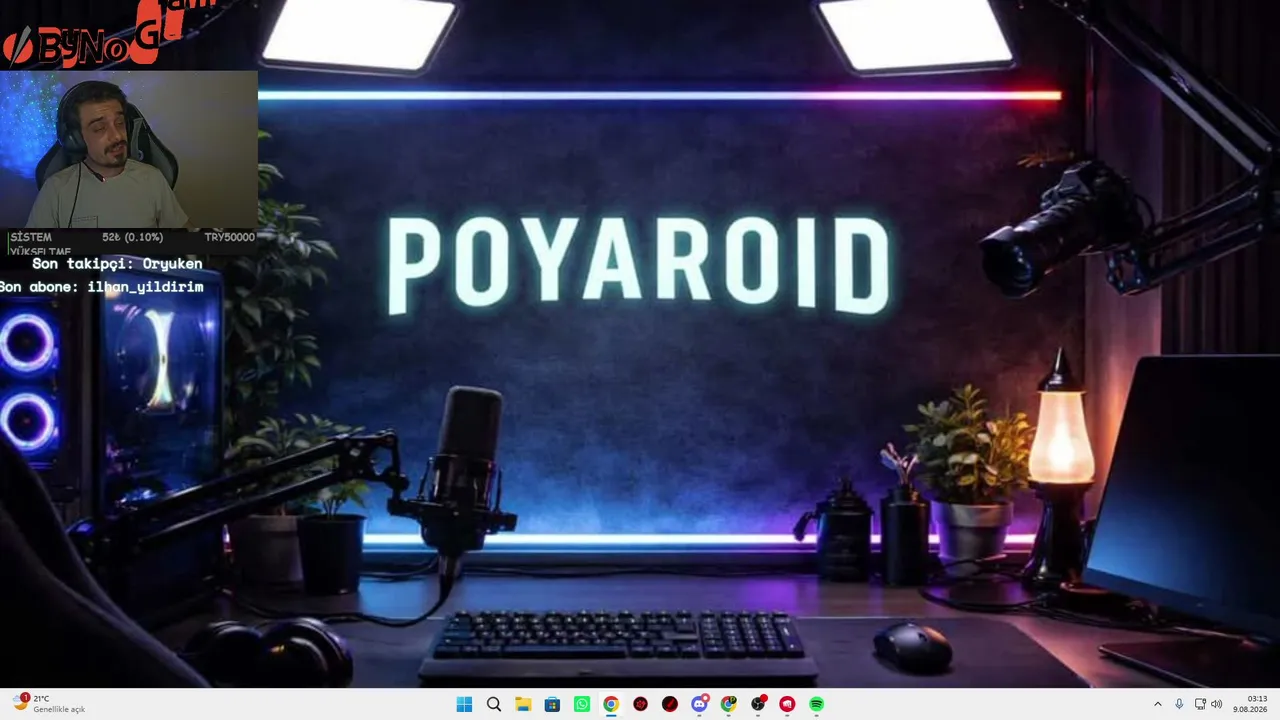Click the microphone icon in the system tray

(1179, 704)
